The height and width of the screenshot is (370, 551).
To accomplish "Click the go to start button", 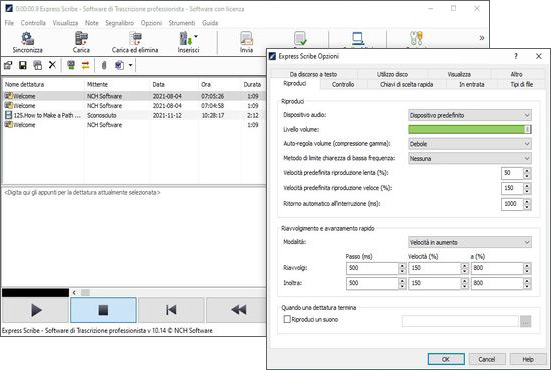I will 171,310.
